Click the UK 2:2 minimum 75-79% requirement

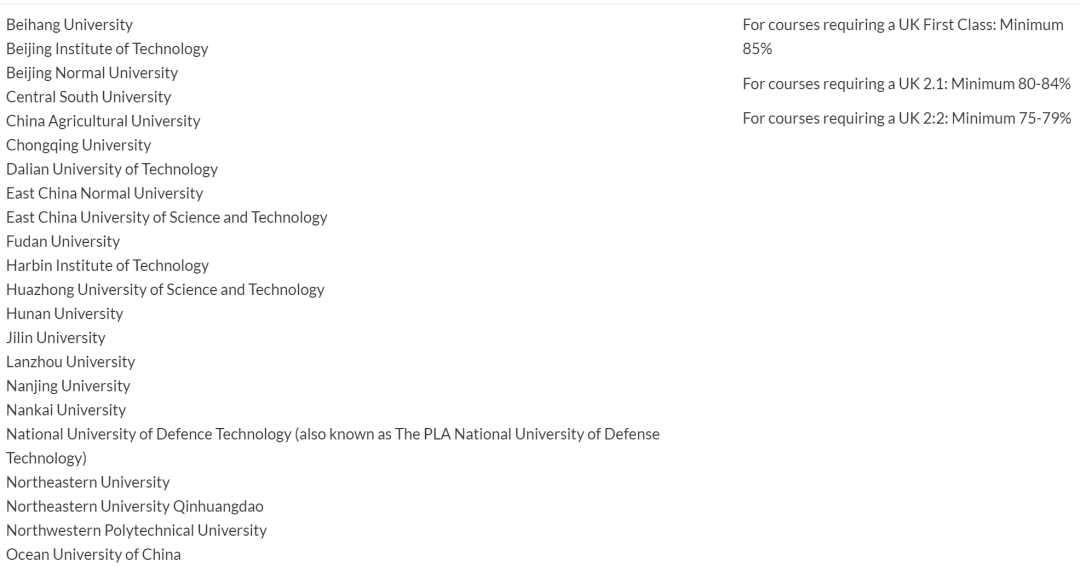click(x=906, y=118)
